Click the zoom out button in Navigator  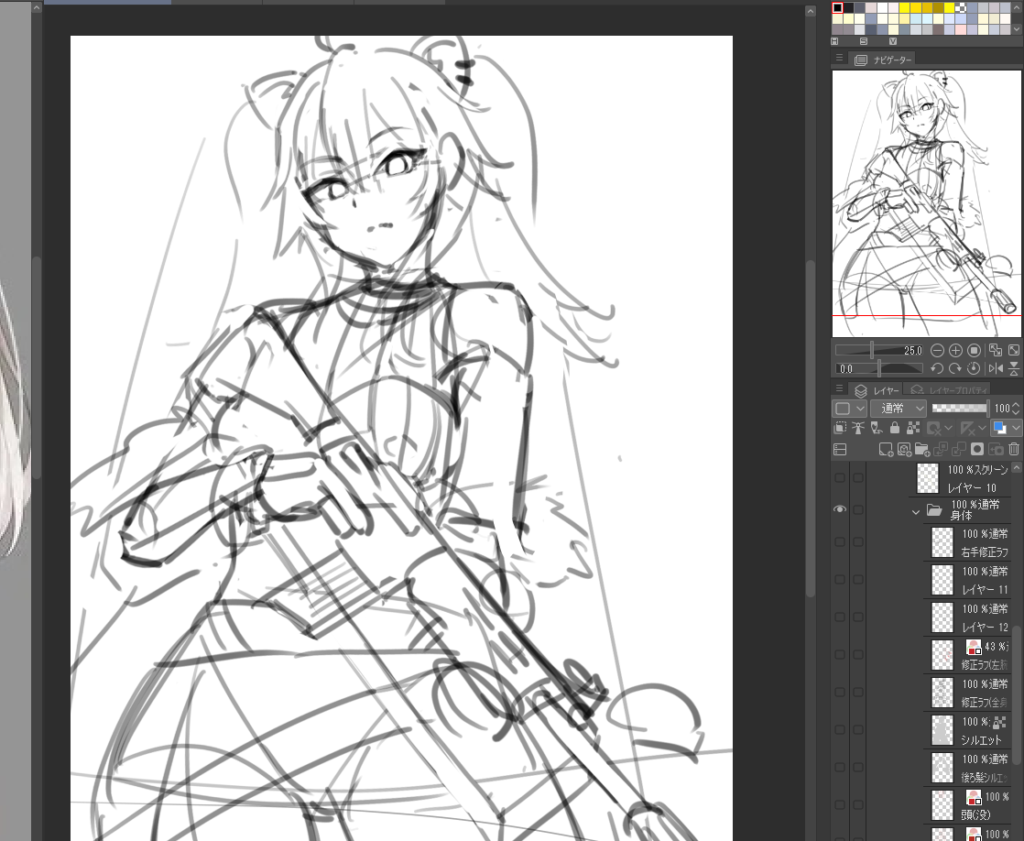click(x=937, y=351)
